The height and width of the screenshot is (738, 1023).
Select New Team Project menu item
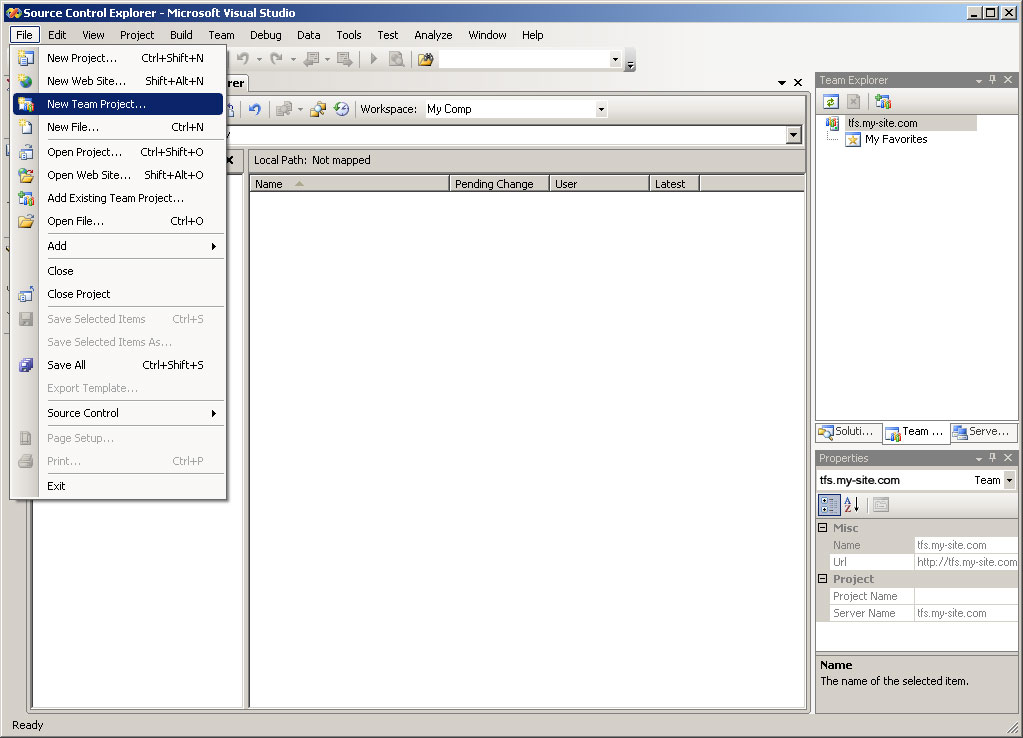coord(118,104)
